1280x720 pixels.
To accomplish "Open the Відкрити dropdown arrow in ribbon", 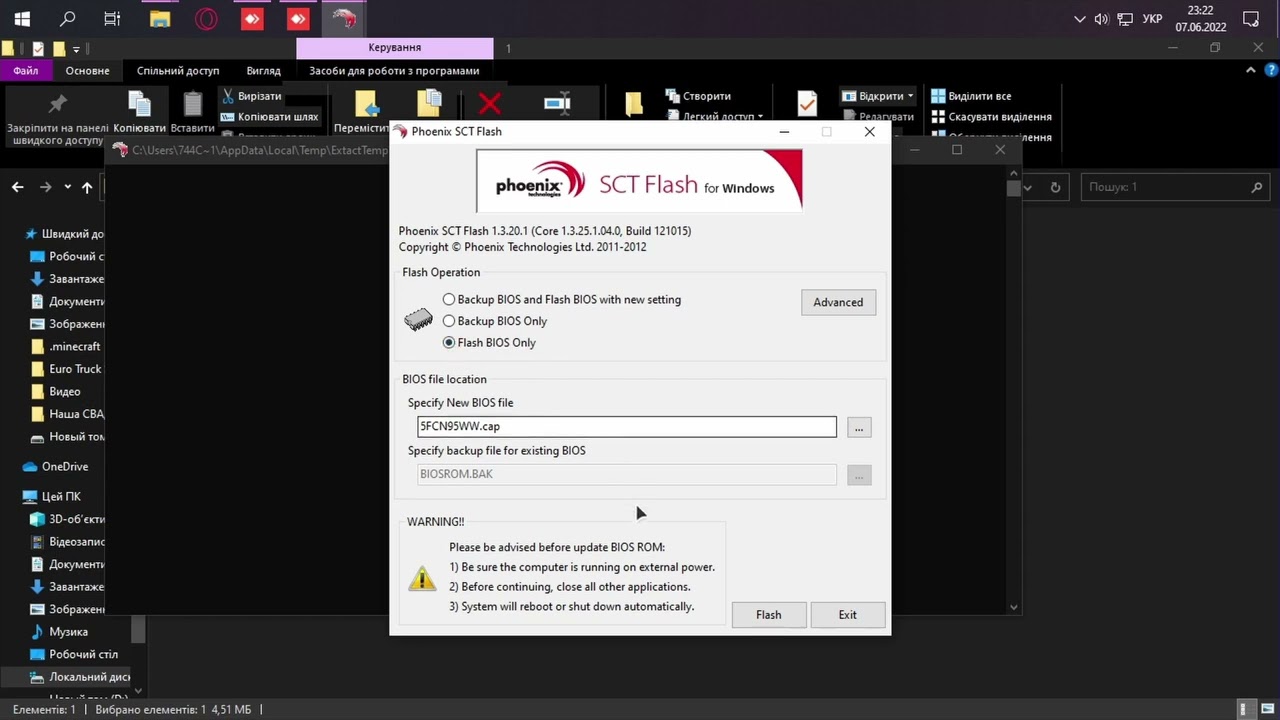I will pos(911,96).
